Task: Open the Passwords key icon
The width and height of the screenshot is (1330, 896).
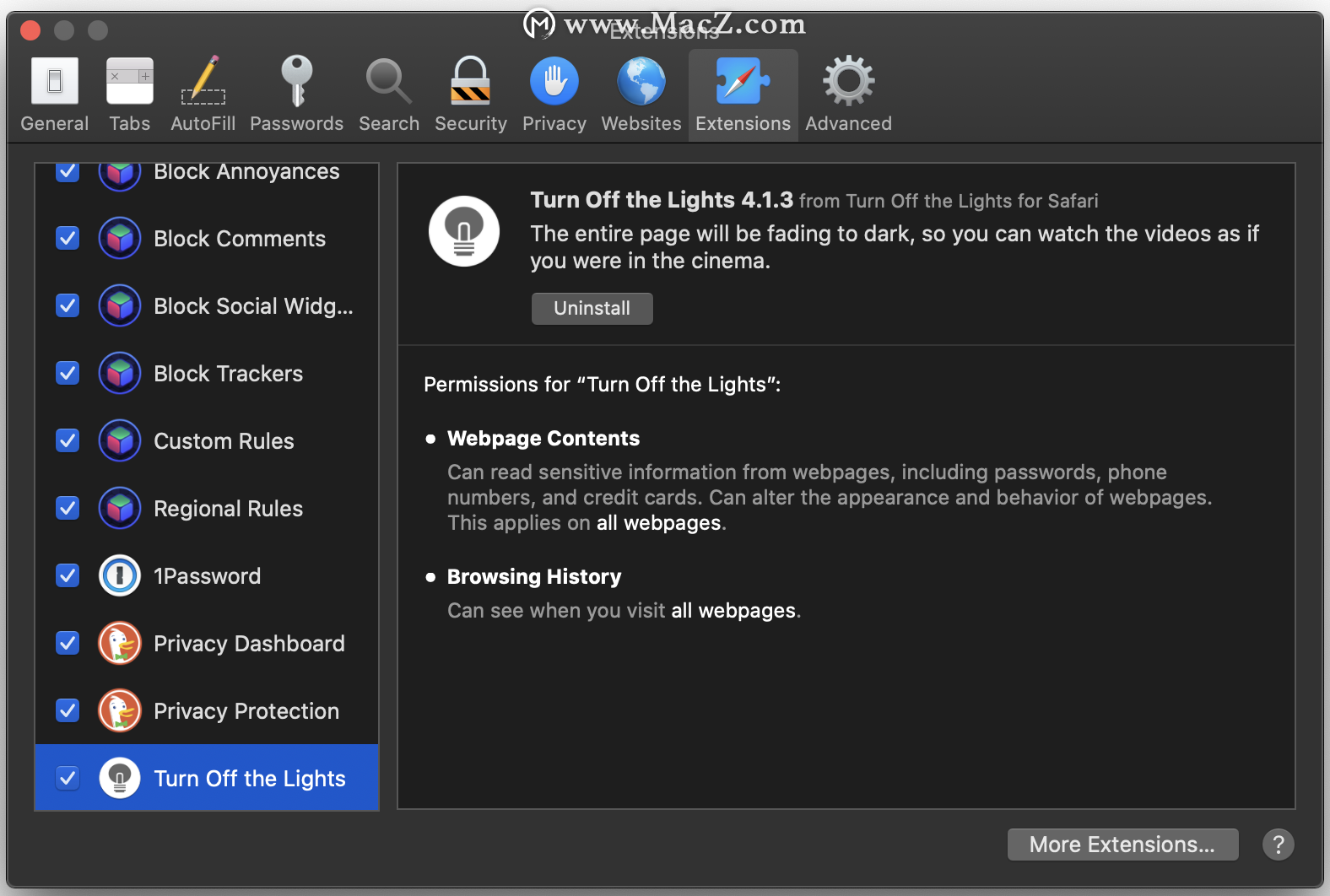Action: click(297, 81)
